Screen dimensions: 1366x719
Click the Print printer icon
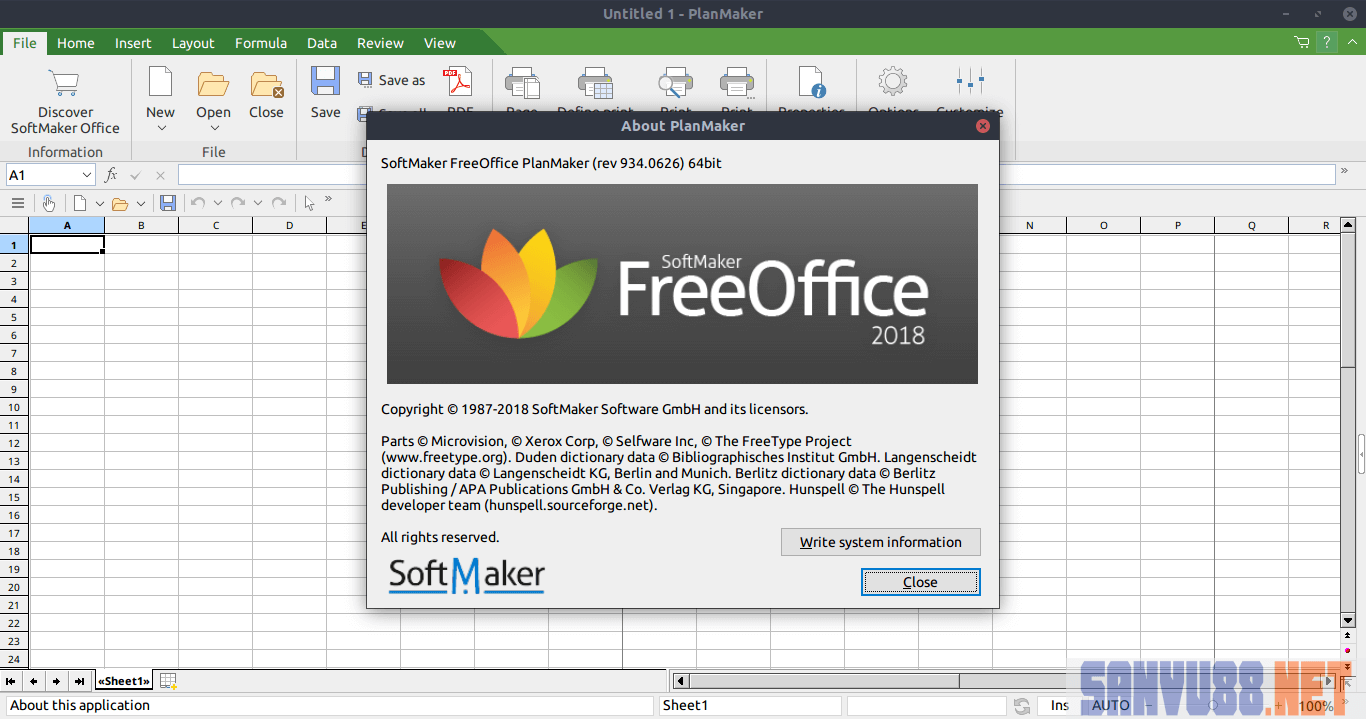click(x=737, y=84)
